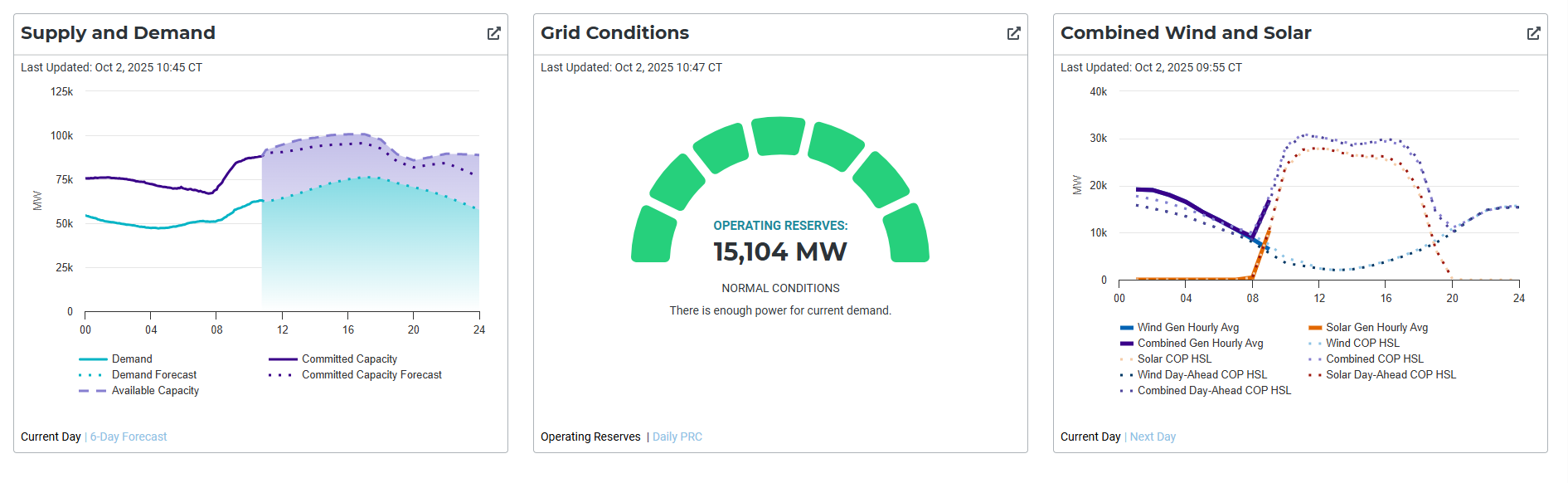Toggle Wind Gen Hourly Avg legend

pos(1187,328)
